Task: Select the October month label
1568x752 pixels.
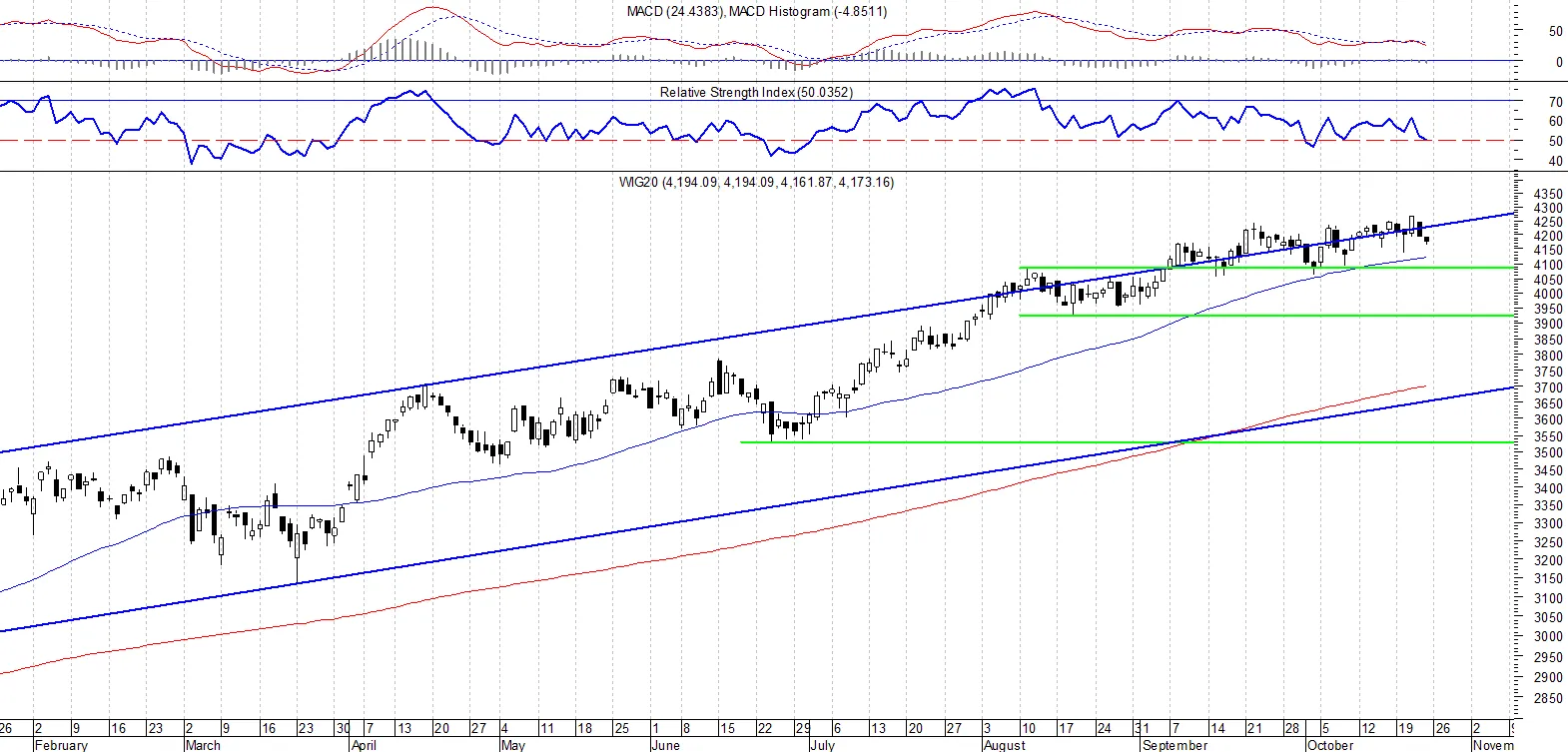Action: pos(1330,745)
